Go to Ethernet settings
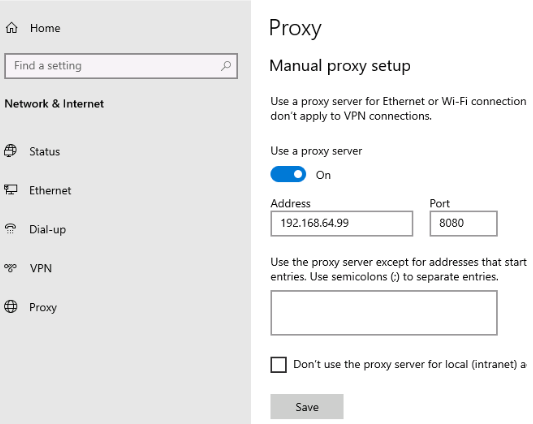The height and width of the screenshot is (424, 533). [x=50, y=190]
